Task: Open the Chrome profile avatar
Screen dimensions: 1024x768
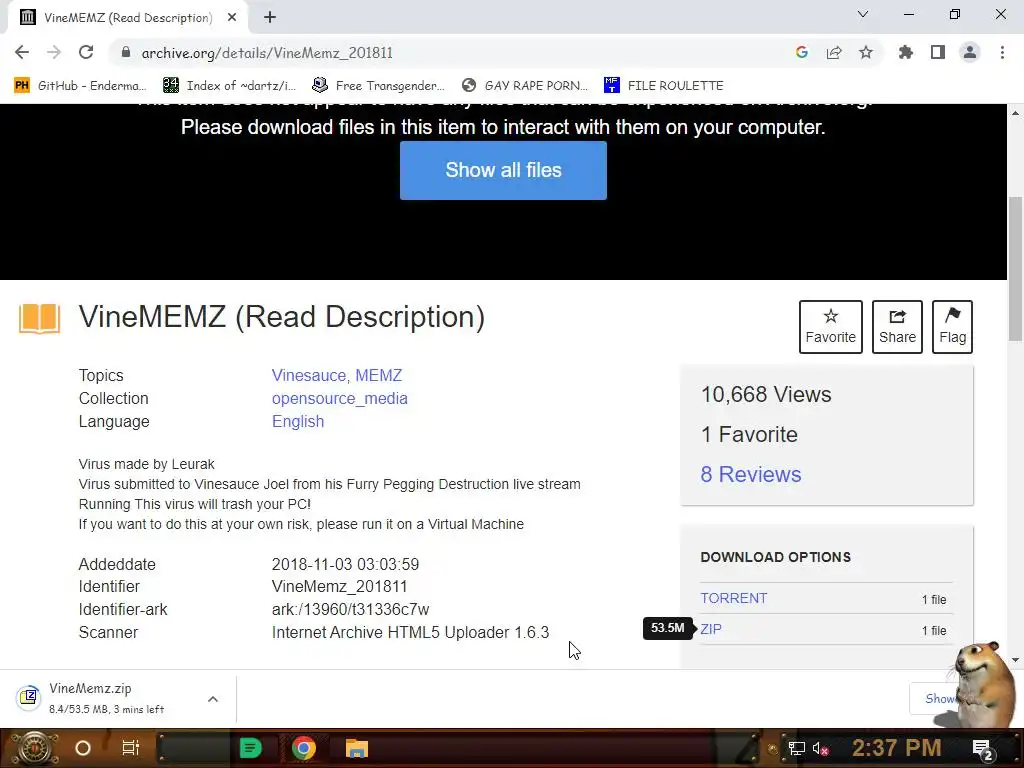Action: coord(970,52)
